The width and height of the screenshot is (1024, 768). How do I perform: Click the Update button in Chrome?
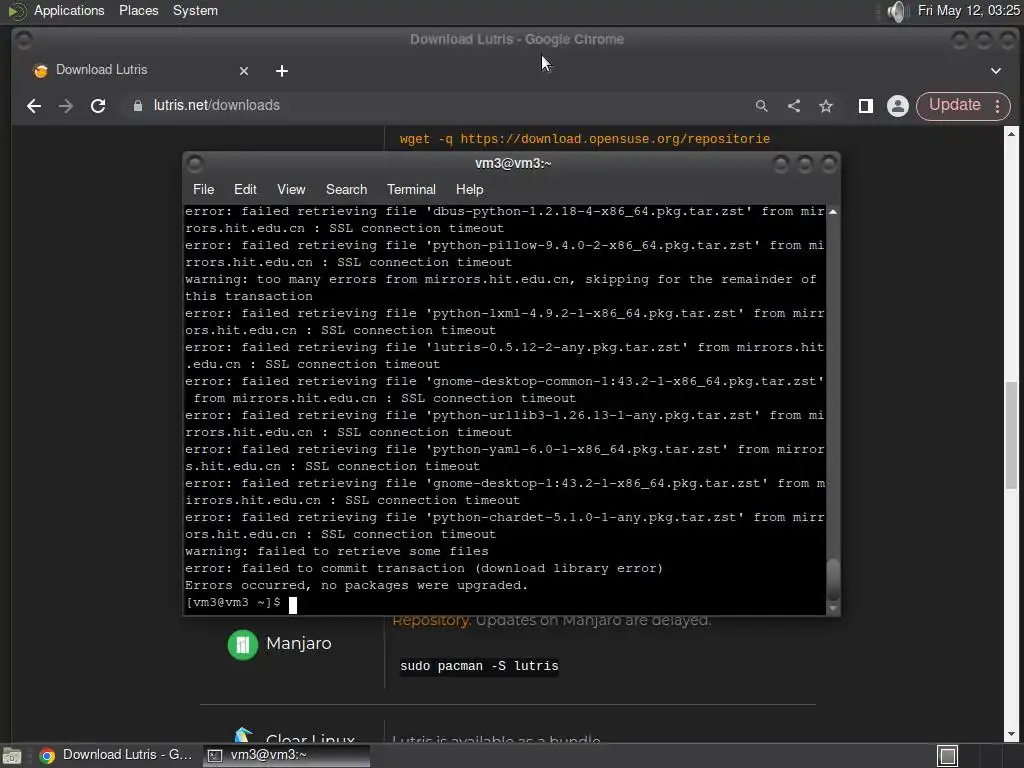pyautogui.click(x=955, y=105)
